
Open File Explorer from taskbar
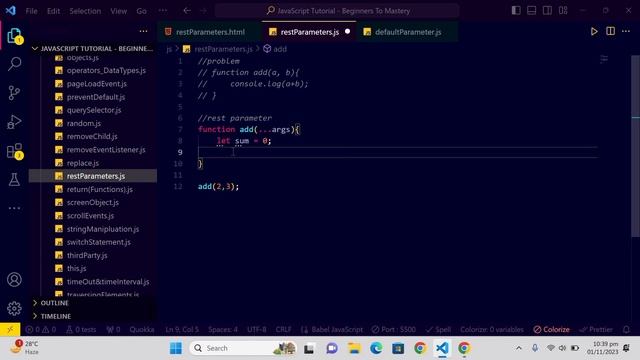[x=354, y=348]
